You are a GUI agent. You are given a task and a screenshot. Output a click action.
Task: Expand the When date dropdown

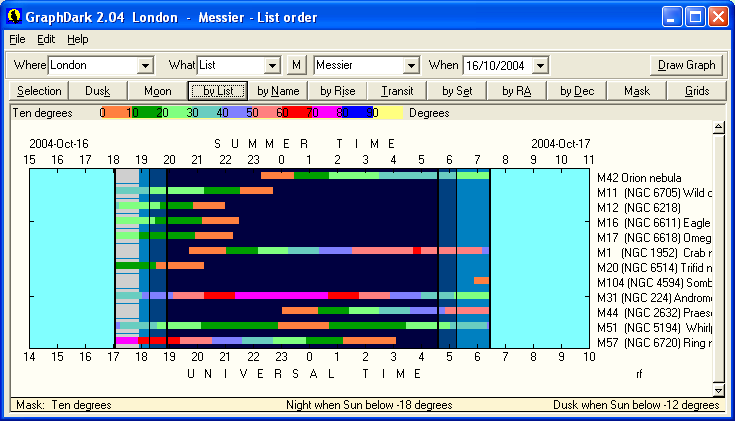541,65
